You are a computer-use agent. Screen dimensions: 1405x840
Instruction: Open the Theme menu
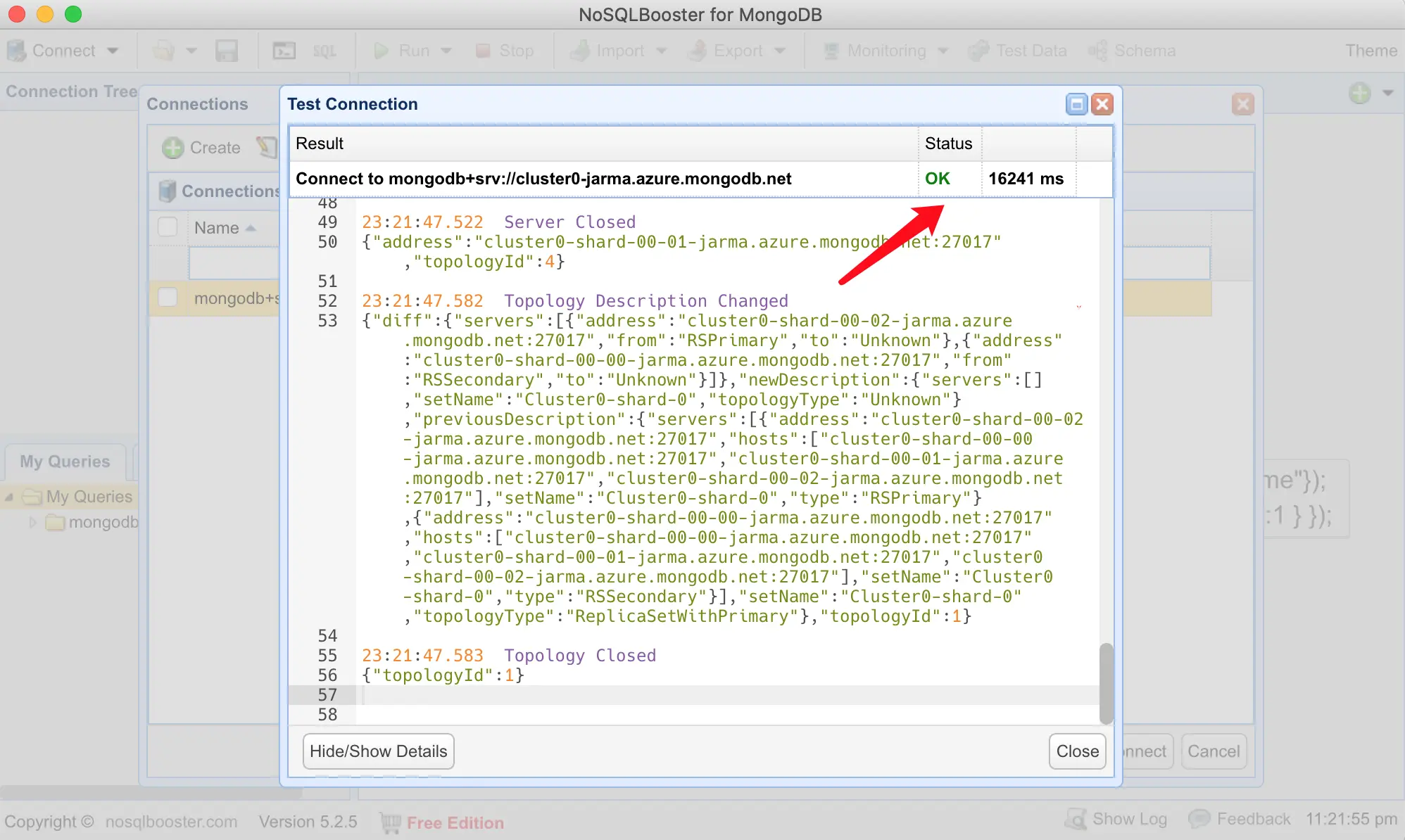[x=1371, y=51]
